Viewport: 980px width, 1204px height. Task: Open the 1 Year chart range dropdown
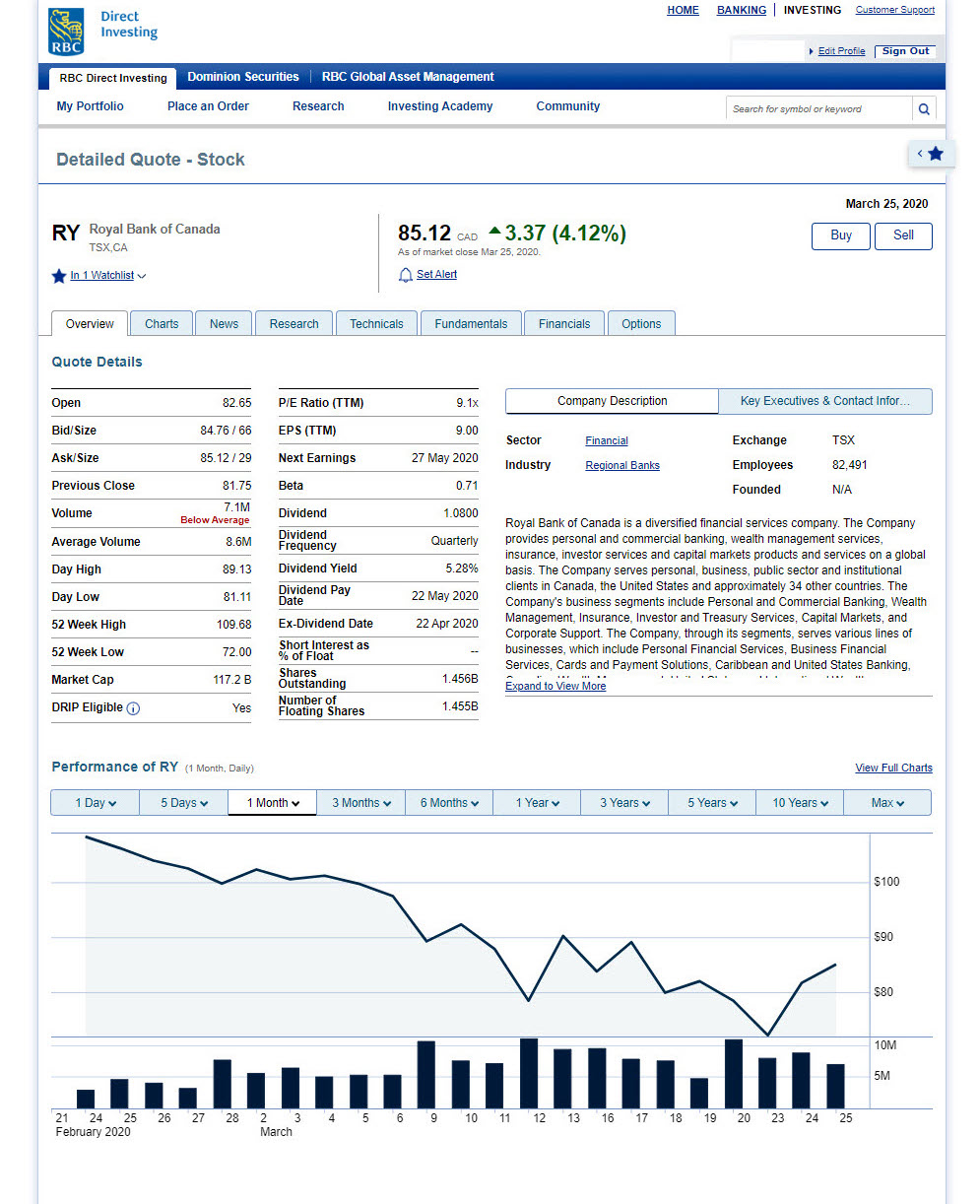tap(537, 803)
